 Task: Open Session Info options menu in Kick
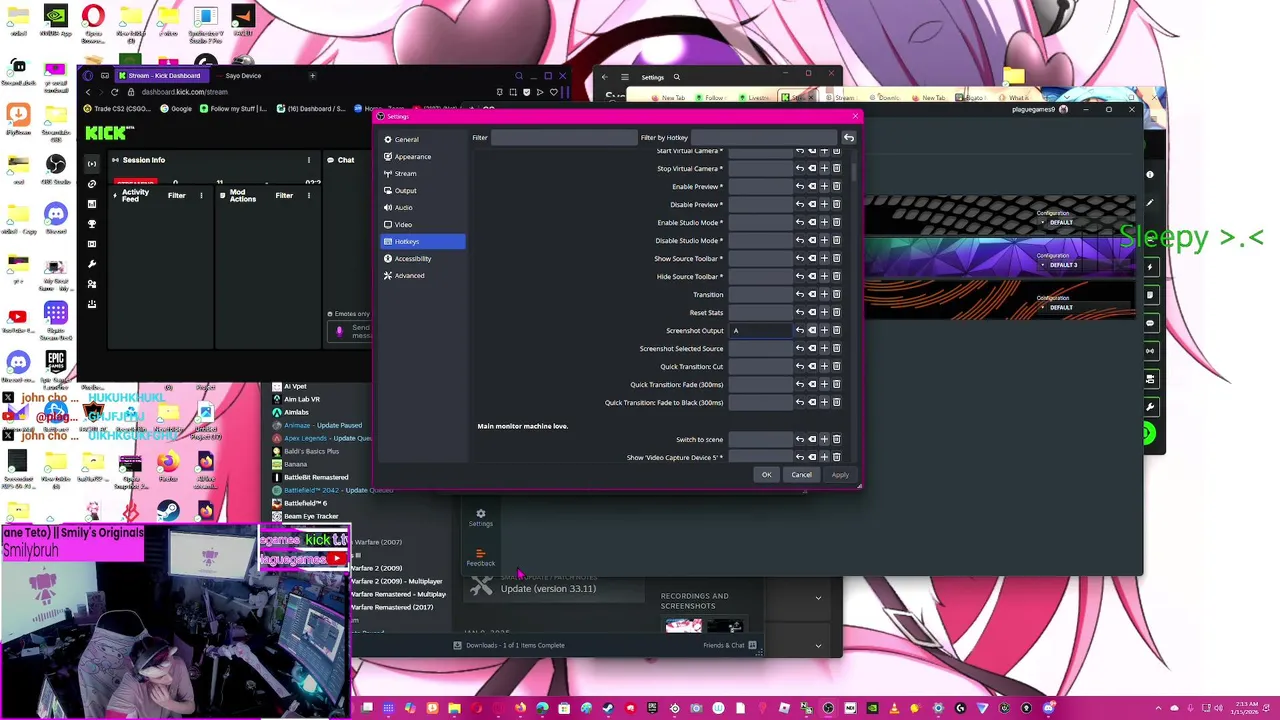pyautogui.click(x=308, y=160)
